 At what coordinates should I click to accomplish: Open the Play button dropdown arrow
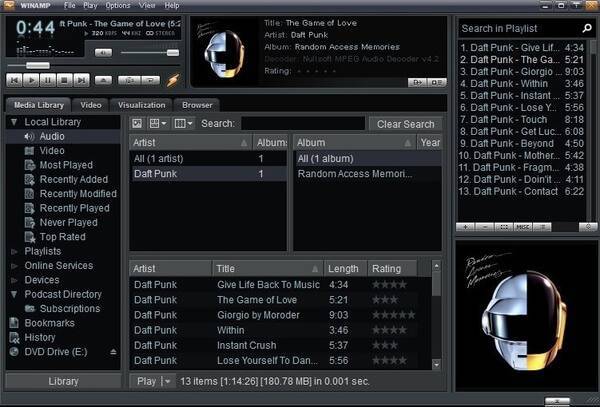tap(168, 381)
